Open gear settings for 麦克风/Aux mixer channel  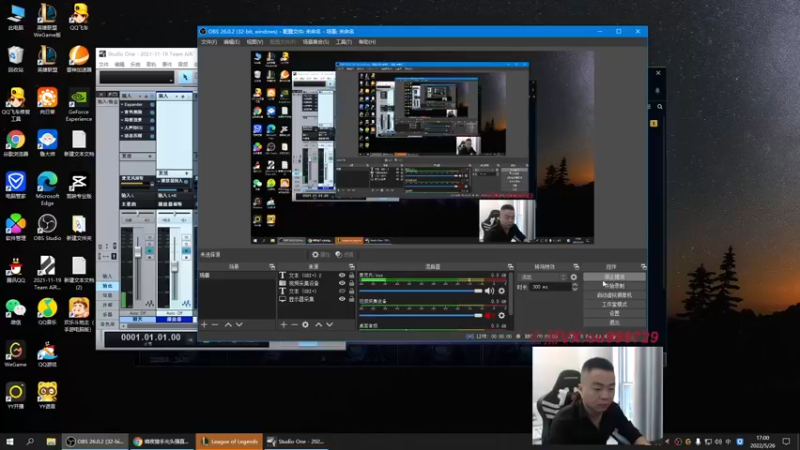(x=502, y=291)
